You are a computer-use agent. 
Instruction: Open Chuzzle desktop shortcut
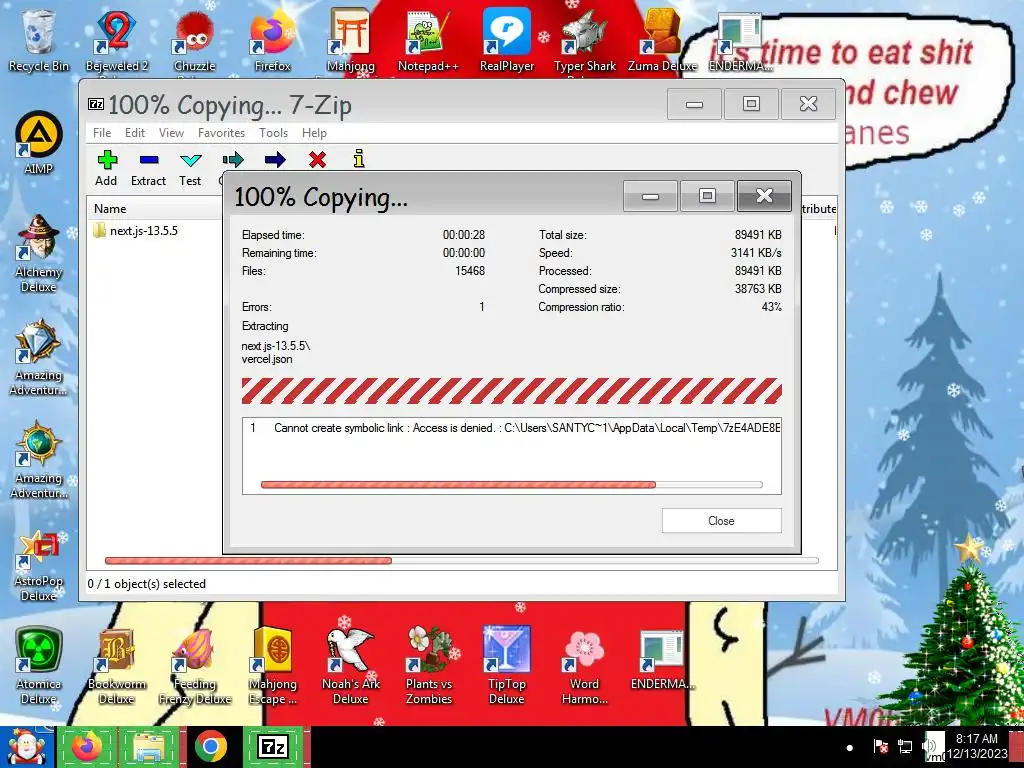[x=195, y=41]
